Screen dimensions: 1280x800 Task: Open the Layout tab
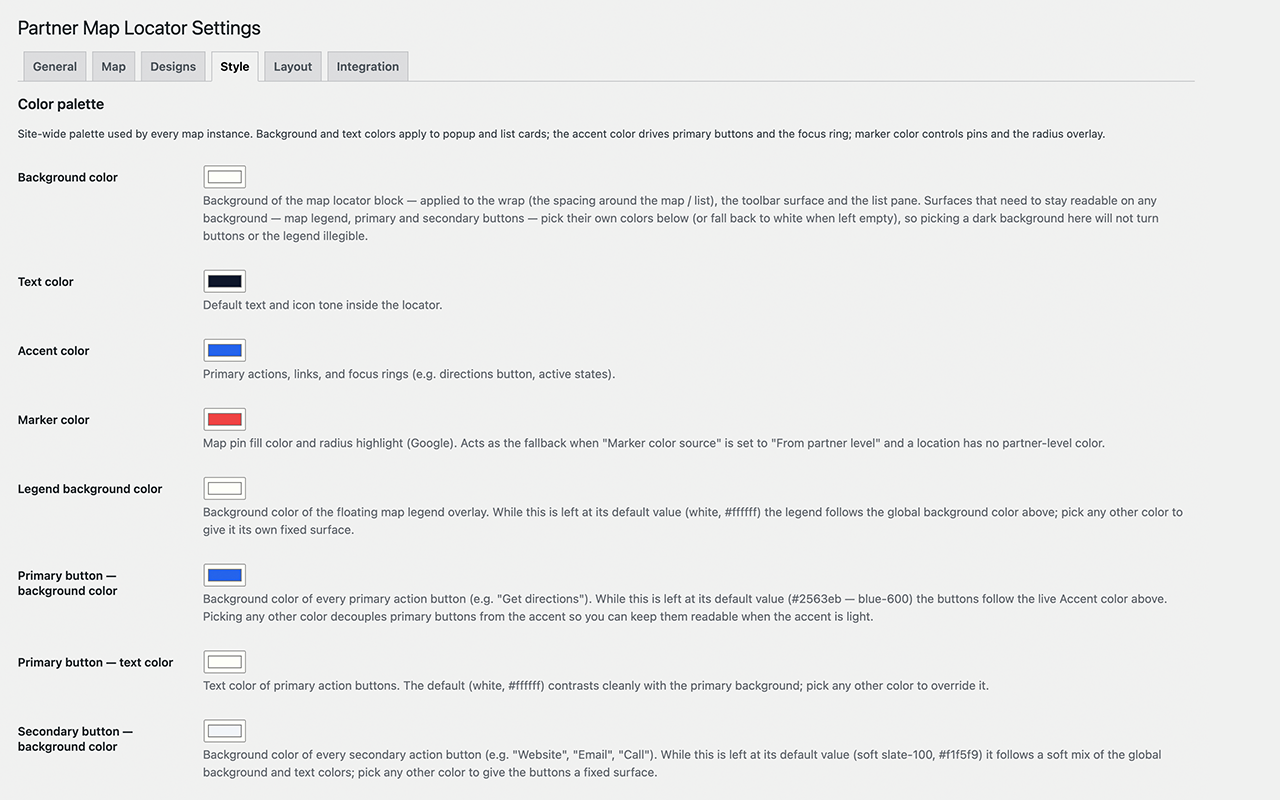(x=293, y=67)
